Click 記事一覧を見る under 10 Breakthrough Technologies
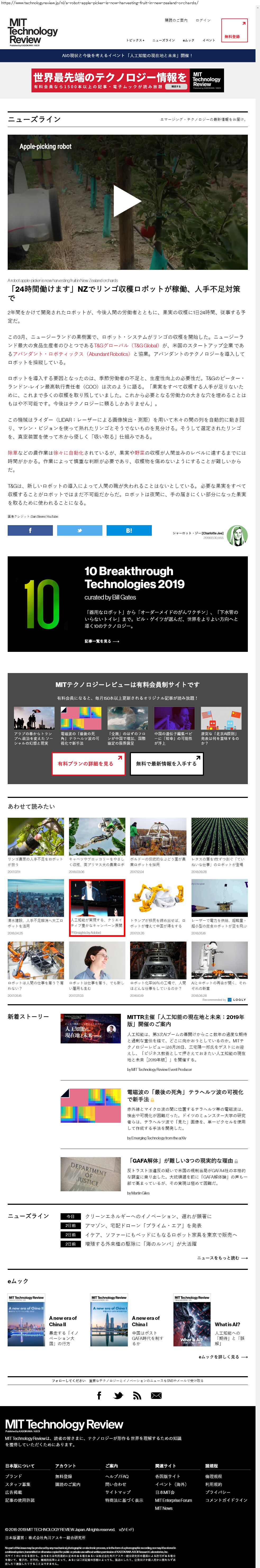 click(x=102, y=641)
